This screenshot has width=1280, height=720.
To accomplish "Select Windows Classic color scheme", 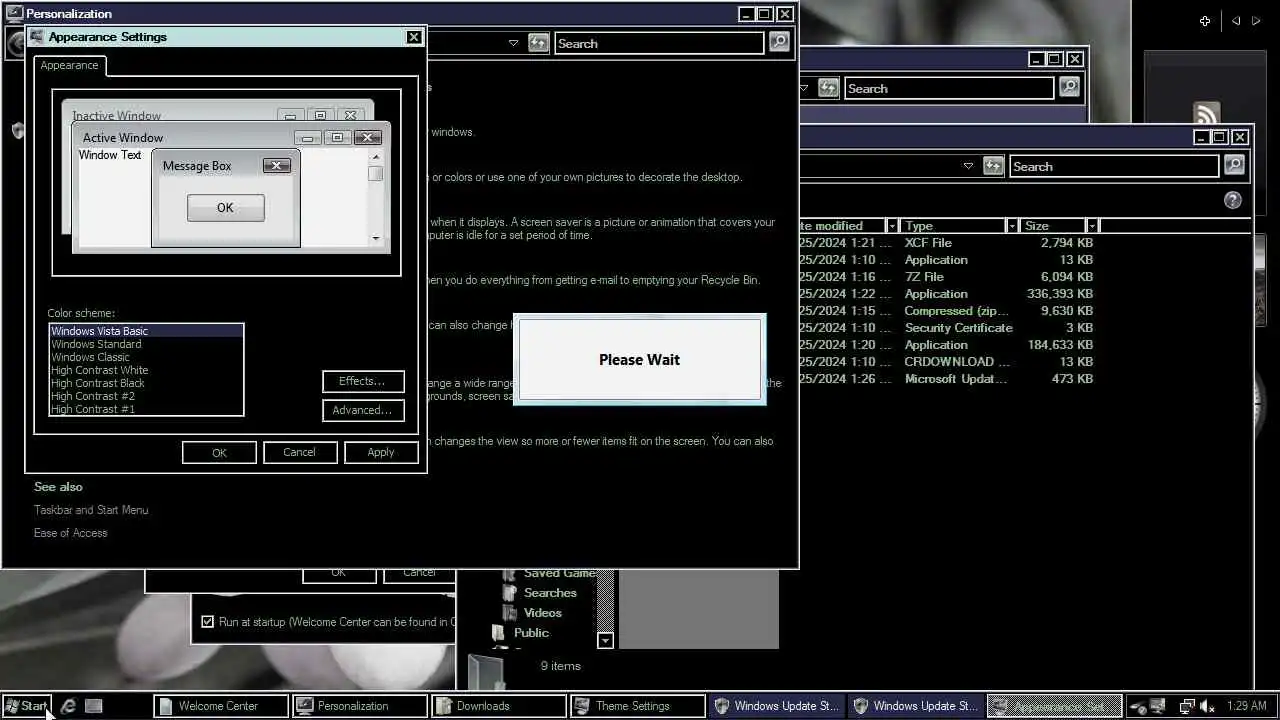I will tap(146, 357).
